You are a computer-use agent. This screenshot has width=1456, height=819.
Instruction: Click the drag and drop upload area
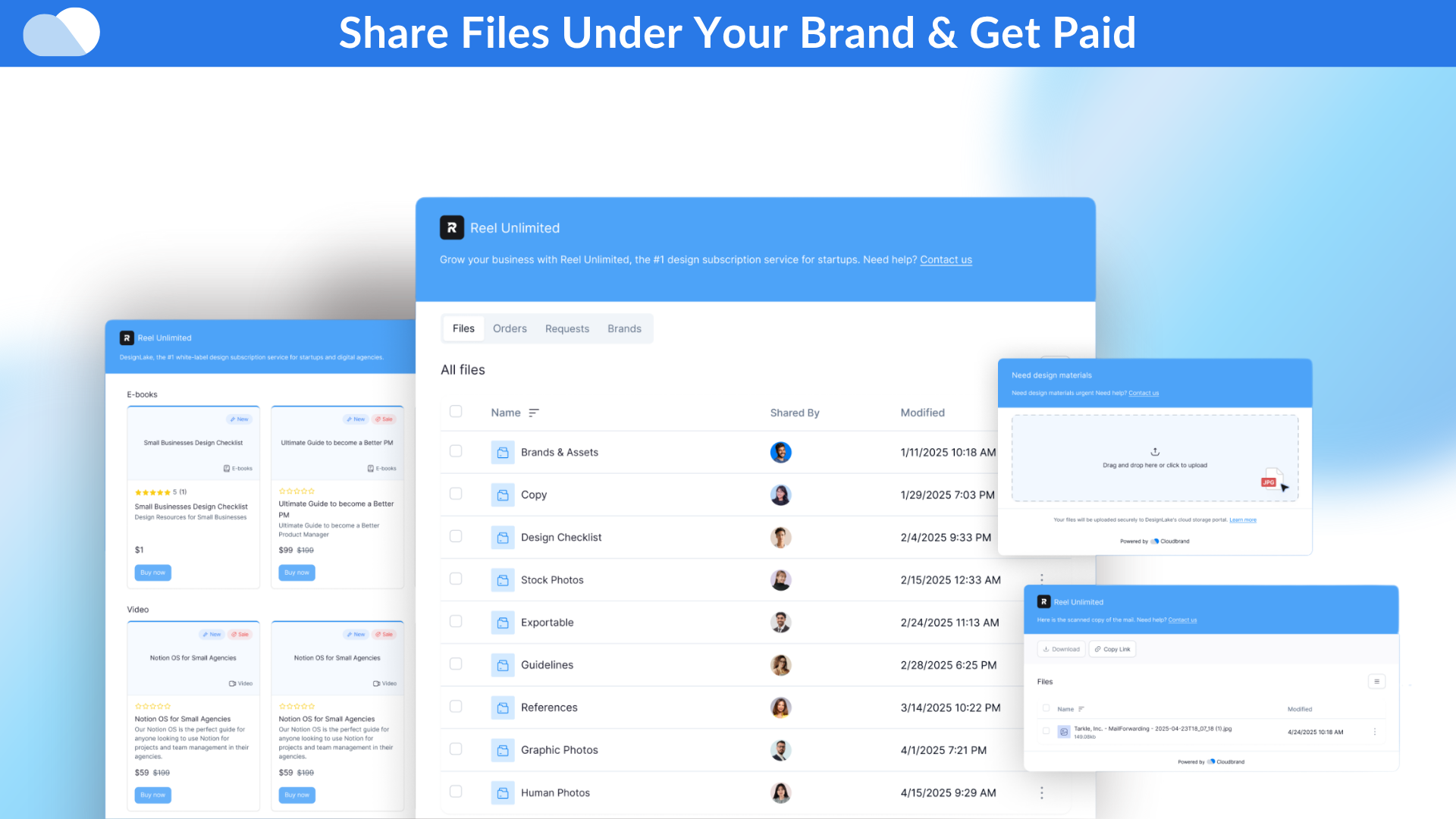coord(1154,465)
